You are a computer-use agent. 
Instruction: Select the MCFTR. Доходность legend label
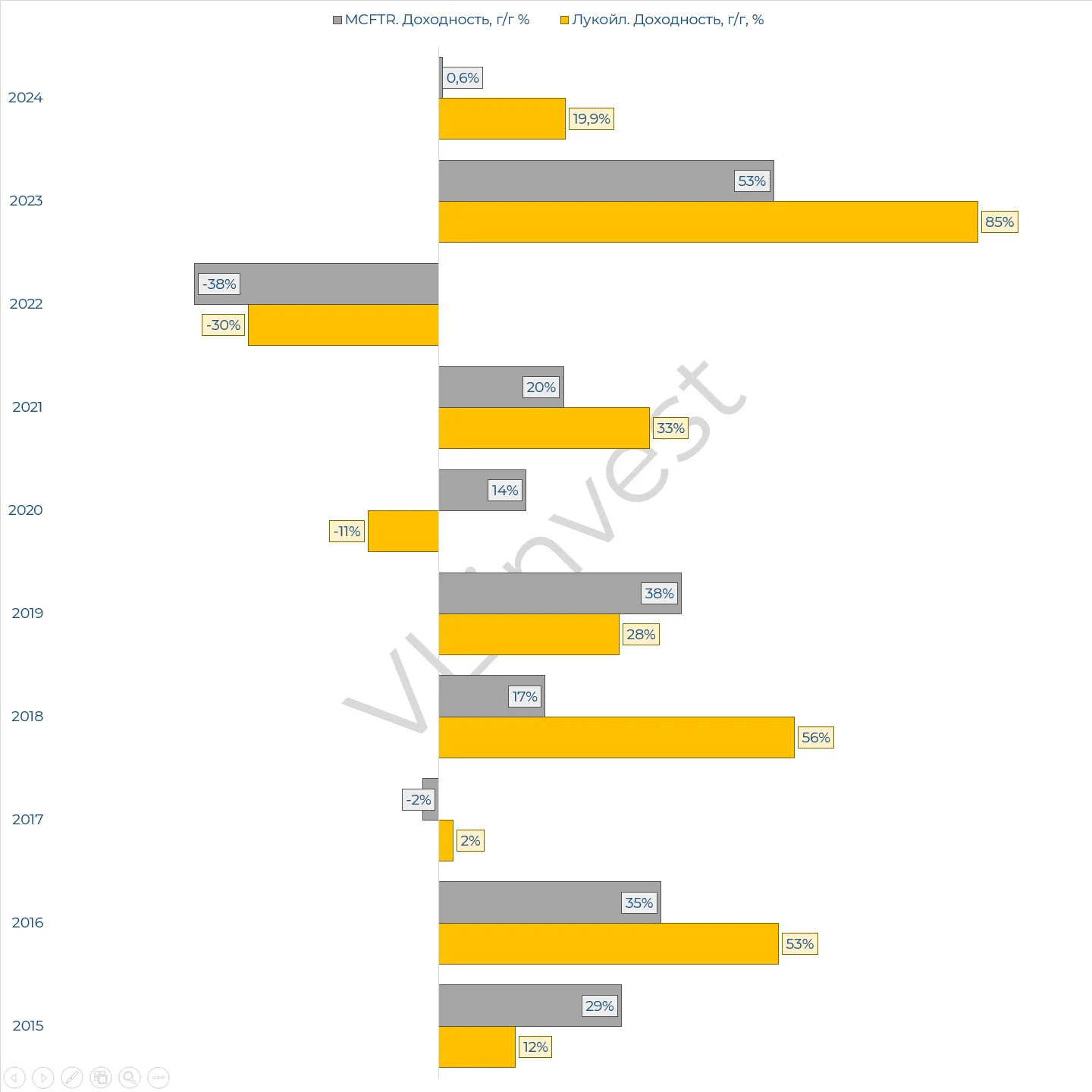437,20
